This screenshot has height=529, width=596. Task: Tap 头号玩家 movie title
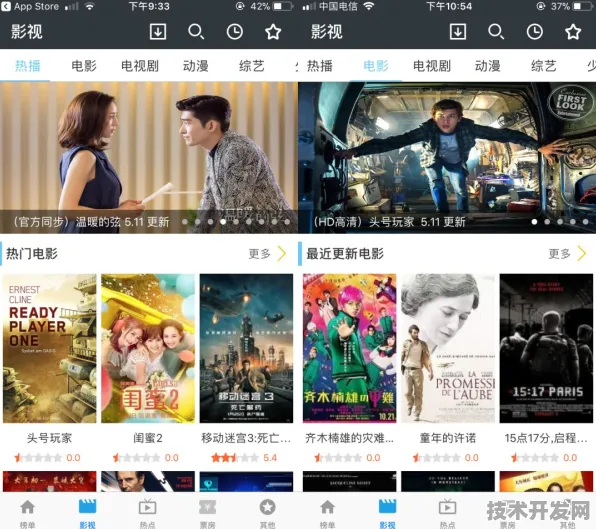click(x=49, y=438)
